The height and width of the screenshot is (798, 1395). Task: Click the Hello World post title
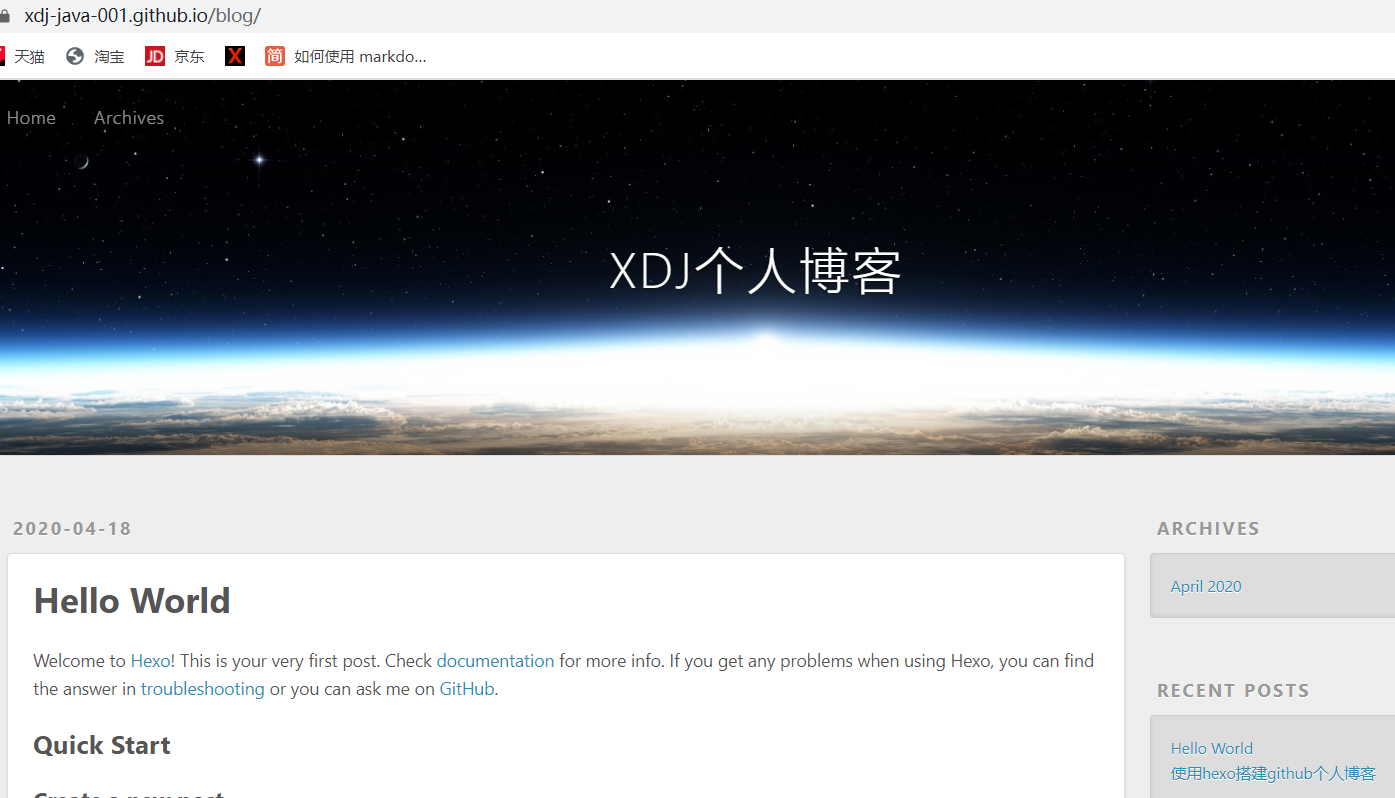(131, 600)
